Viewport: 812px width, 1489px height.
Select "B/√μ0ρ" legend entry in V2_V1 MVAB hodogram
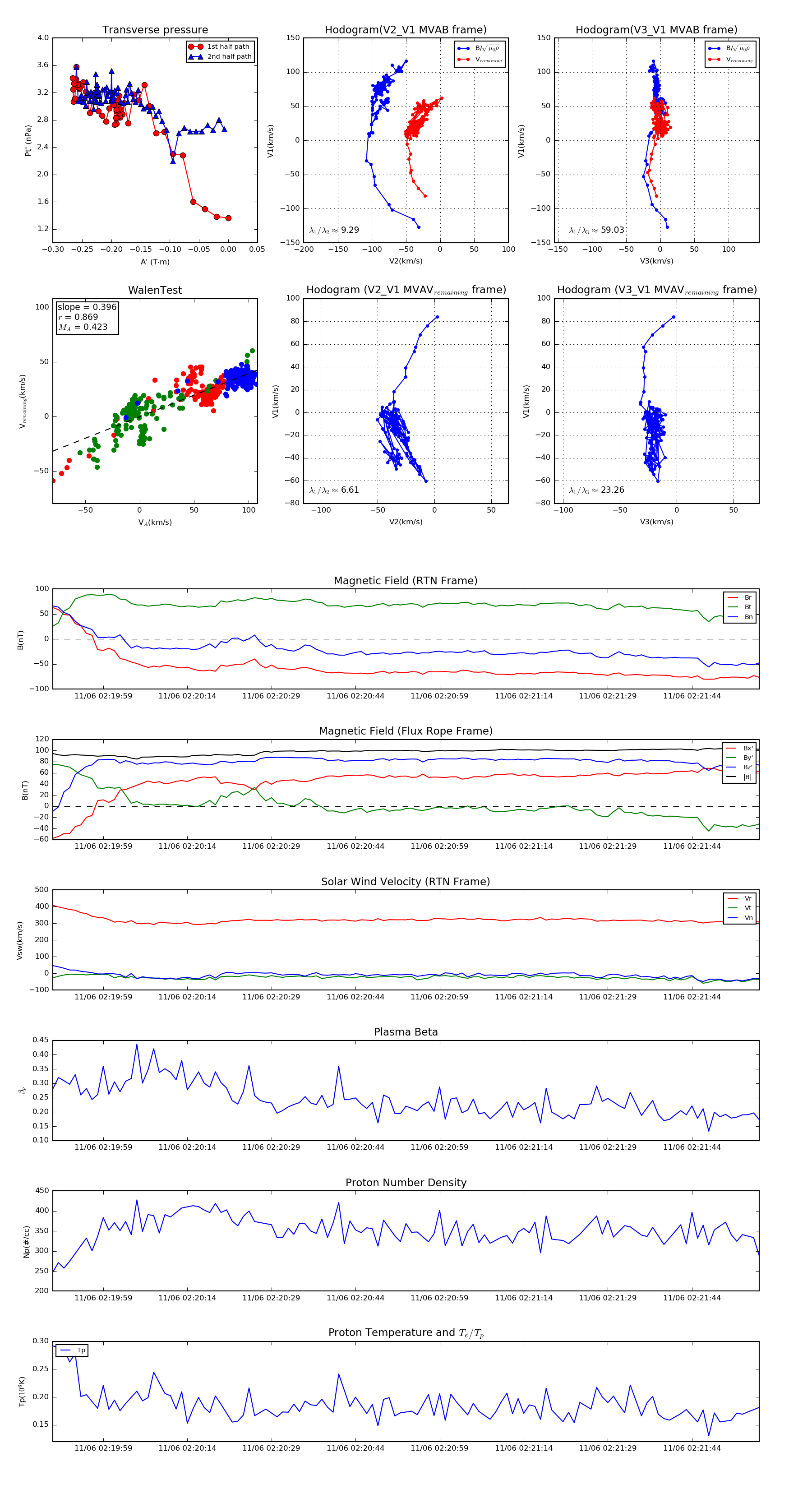point(480,49)
